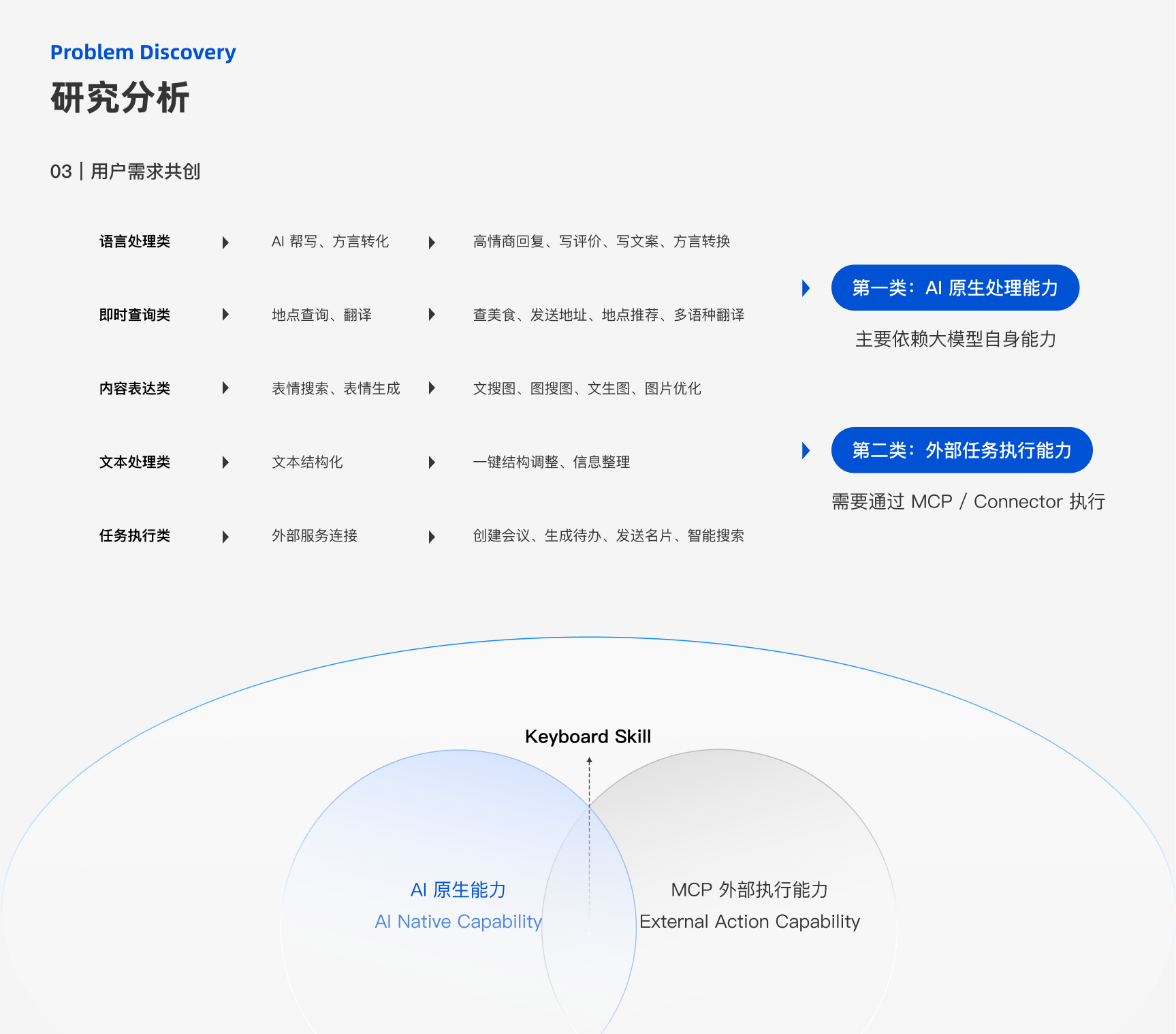Select the External Action Capability label

(750, 922)
